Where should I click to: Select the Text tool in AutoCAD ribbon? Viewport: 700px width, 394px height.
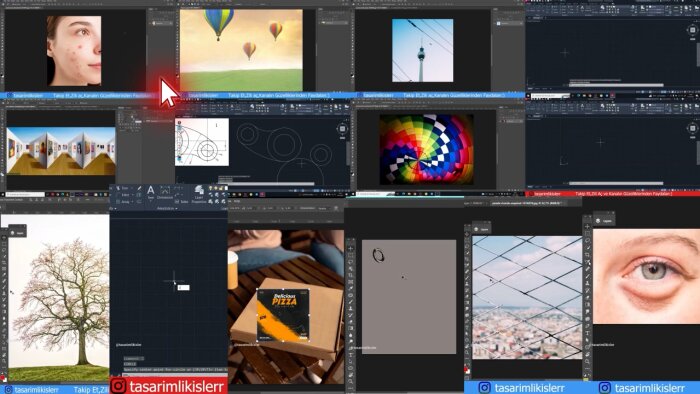pyautogui.click(x=150, y=192)
